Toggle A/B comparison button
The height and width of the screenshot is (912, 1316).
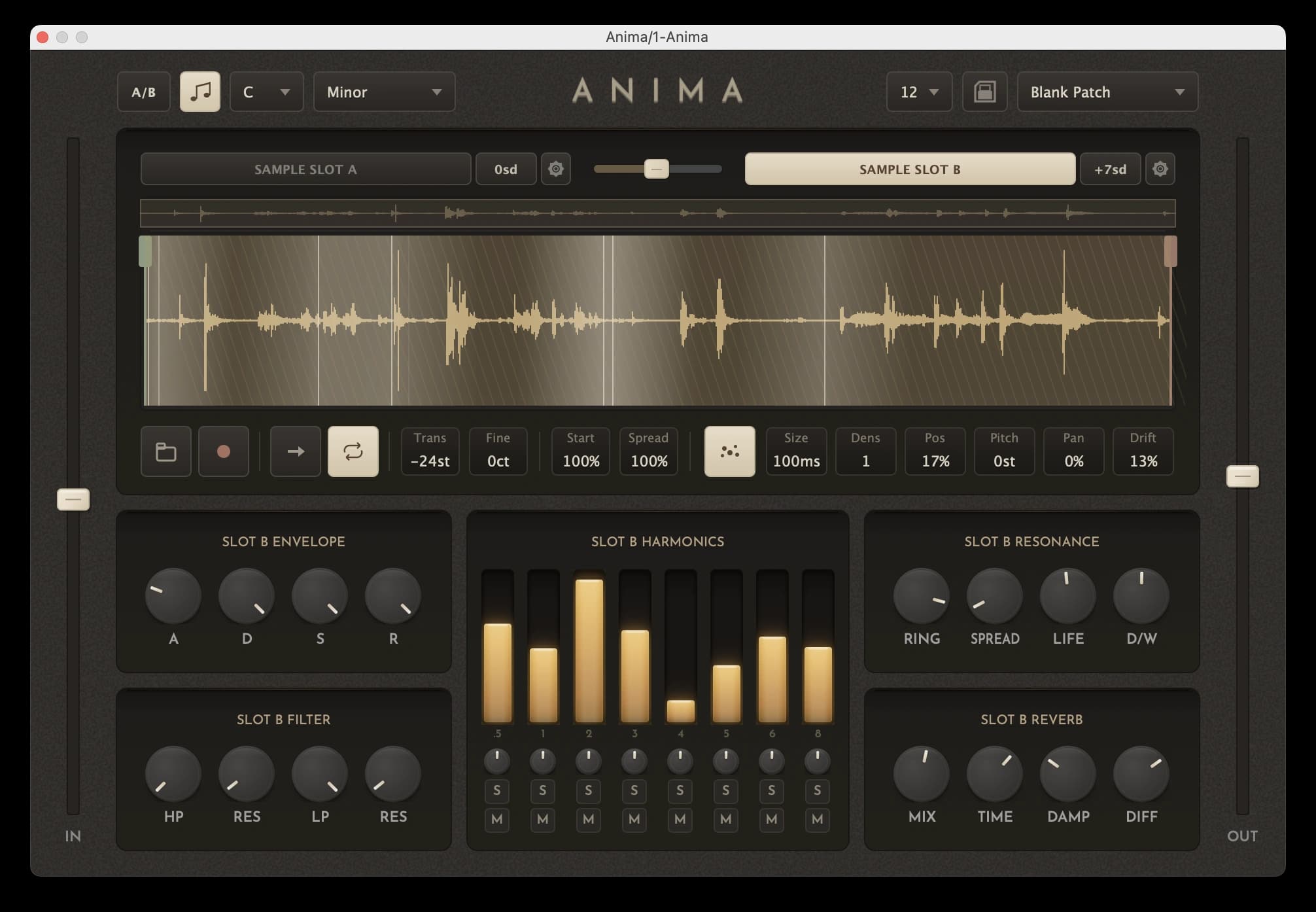(x=144, y=92)
